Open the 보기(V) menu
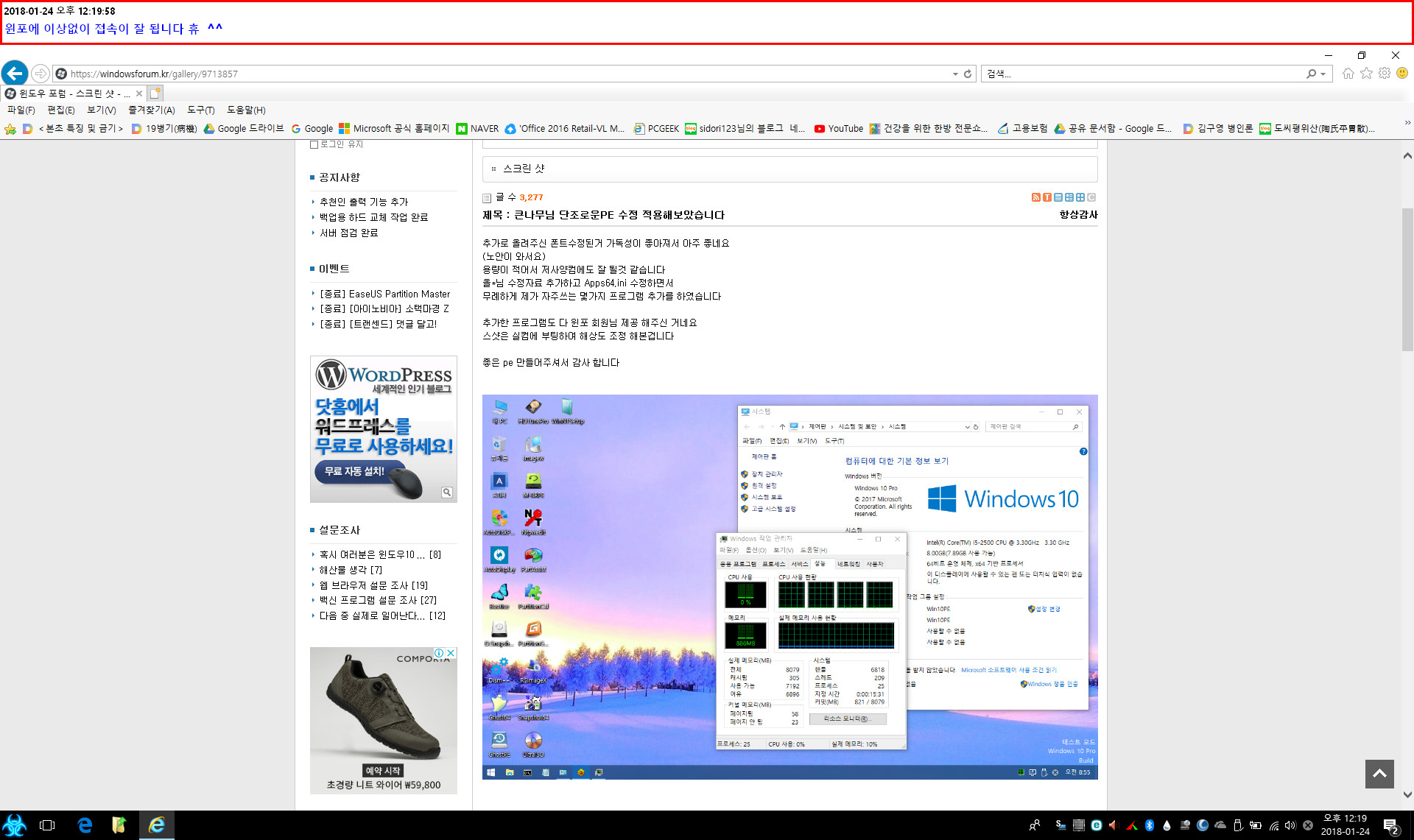Viewport: 1414px width, 840px height. [x=101, y=110]
